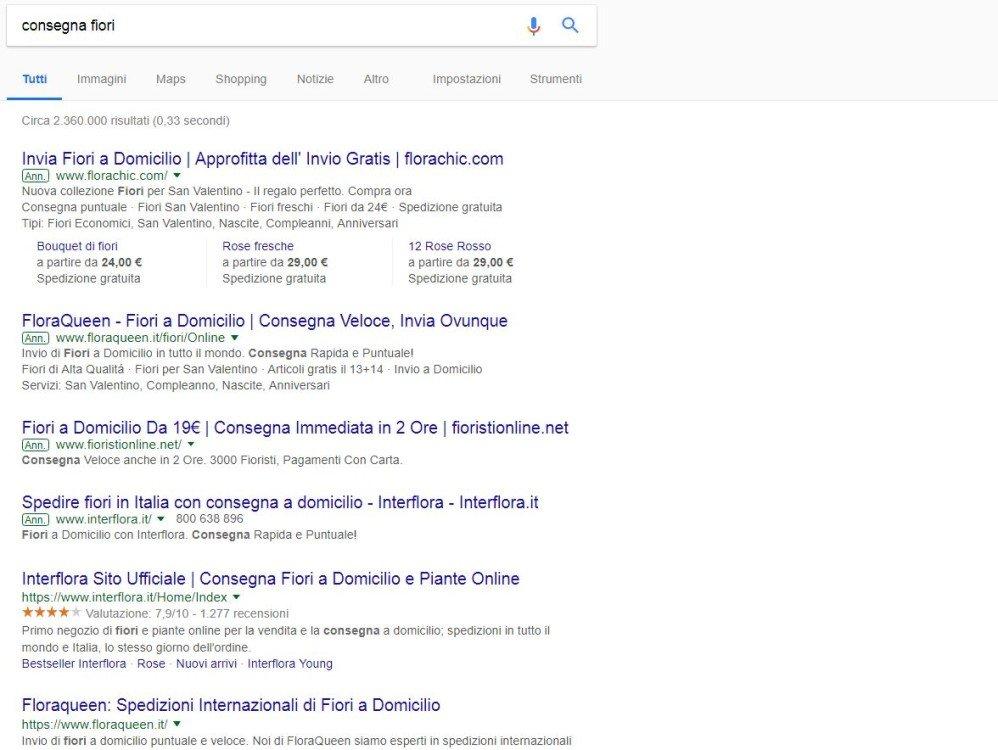Open Bestseller Interflora sitelink
The image size is (998, 750).
(74, 663)
